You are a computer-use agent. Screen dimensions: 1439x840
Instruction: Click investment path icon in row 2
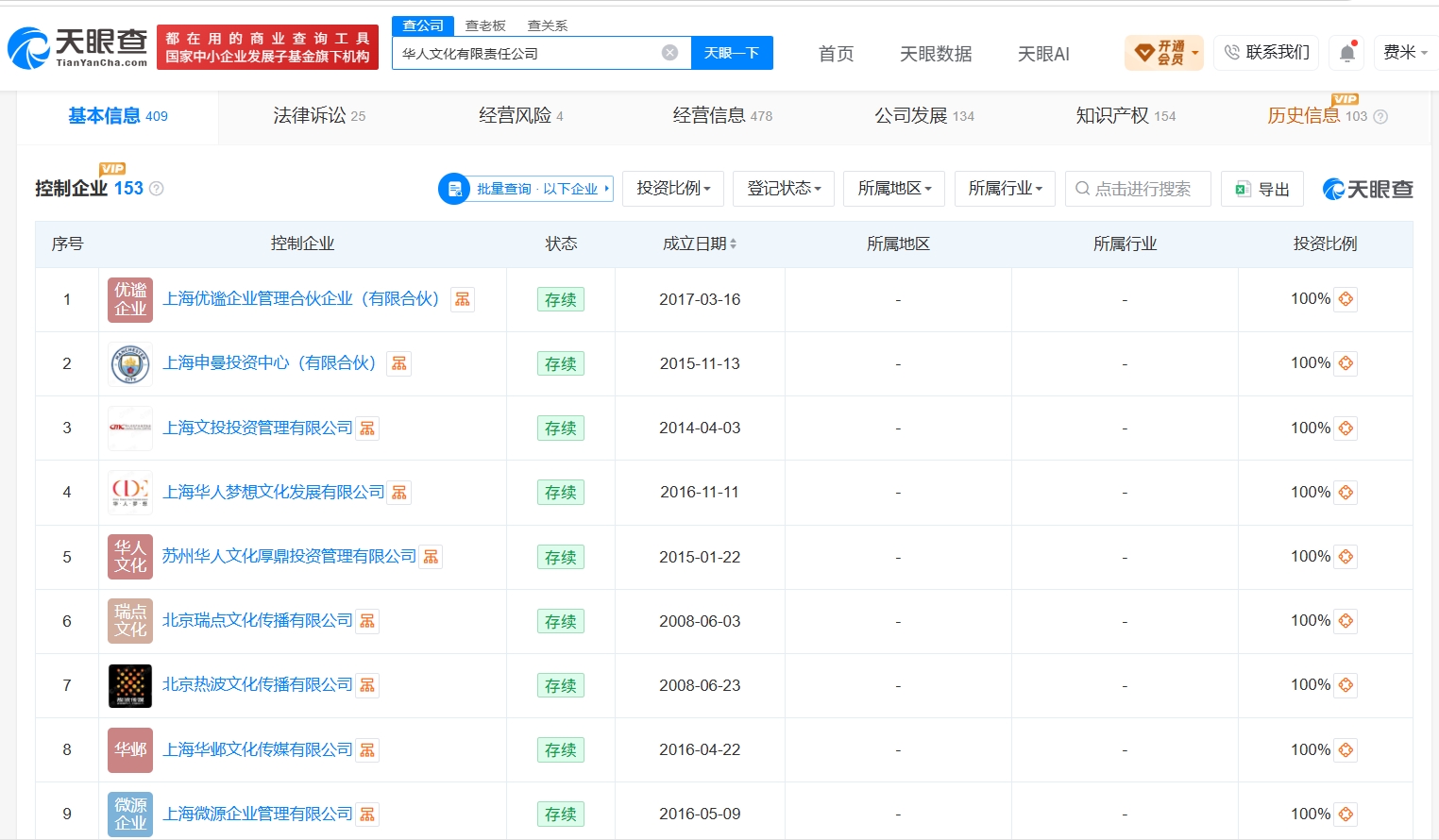(1346, 363)
